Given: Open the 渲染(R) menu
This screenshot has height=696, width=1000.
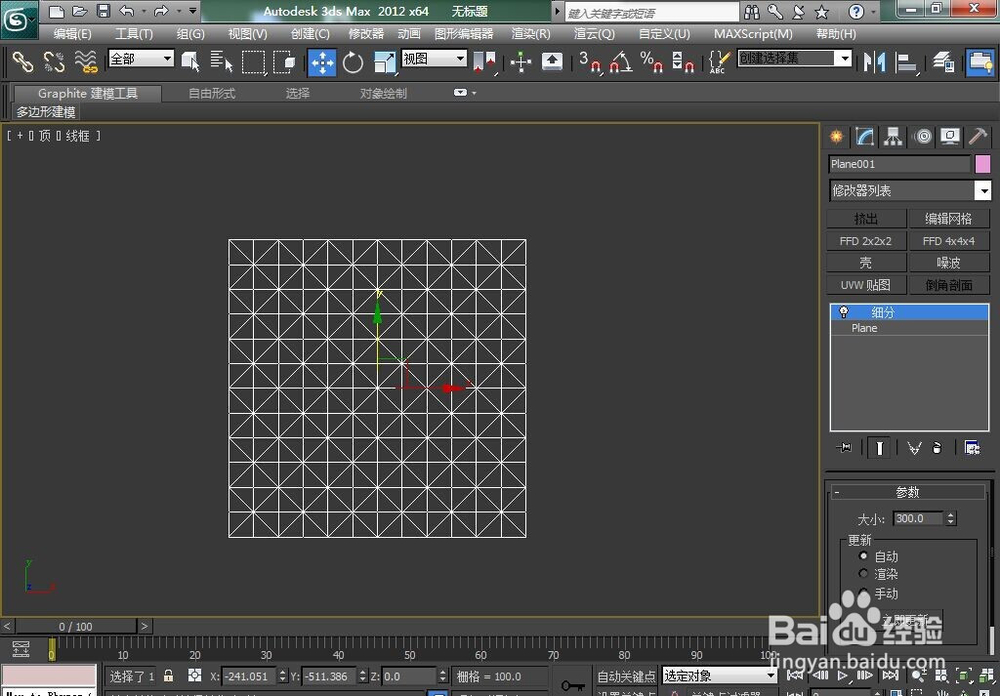Looking at the screenshot, I should click(531, 34).
